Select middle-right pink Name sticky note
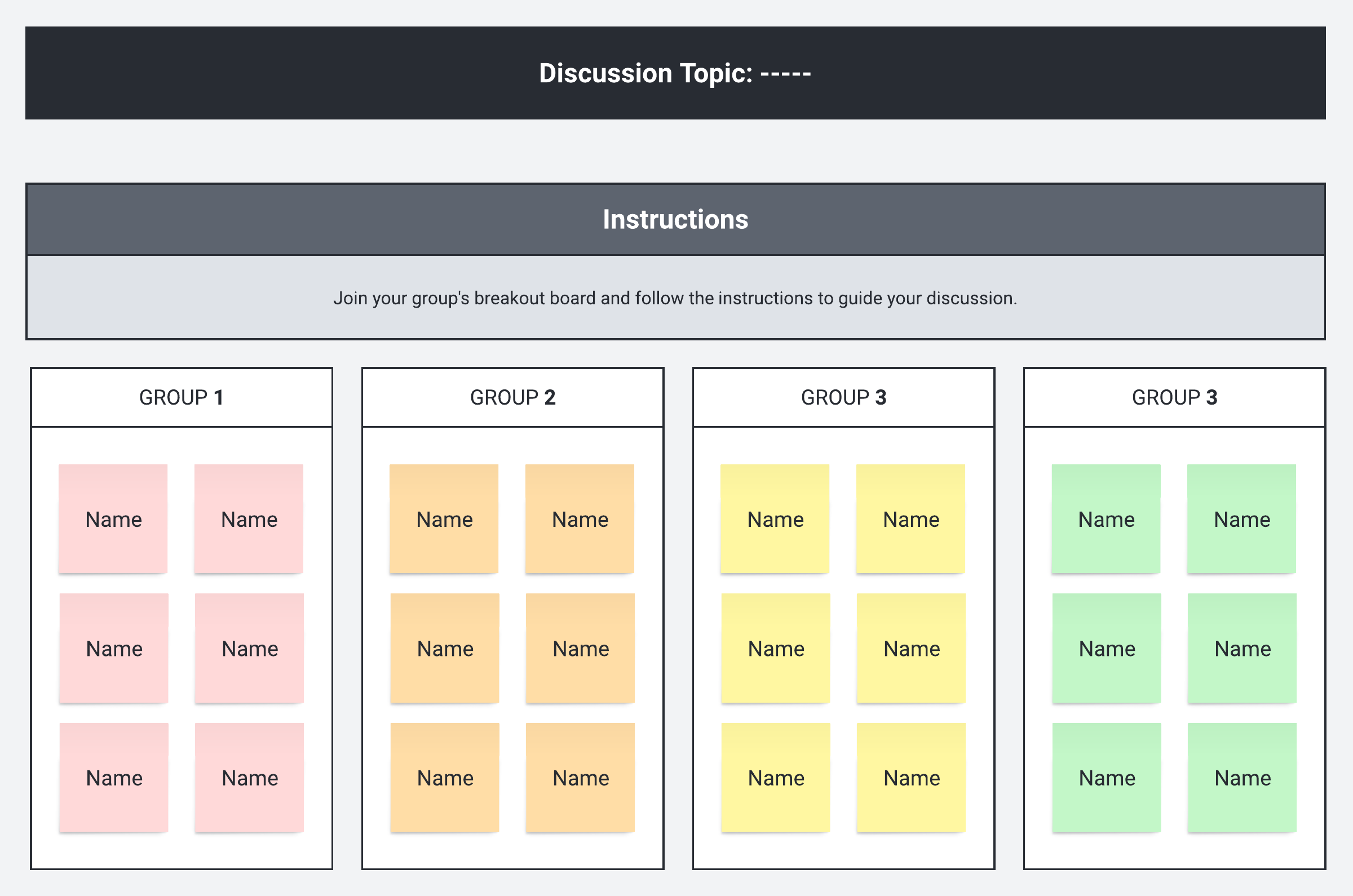 (x=249, y=648)
